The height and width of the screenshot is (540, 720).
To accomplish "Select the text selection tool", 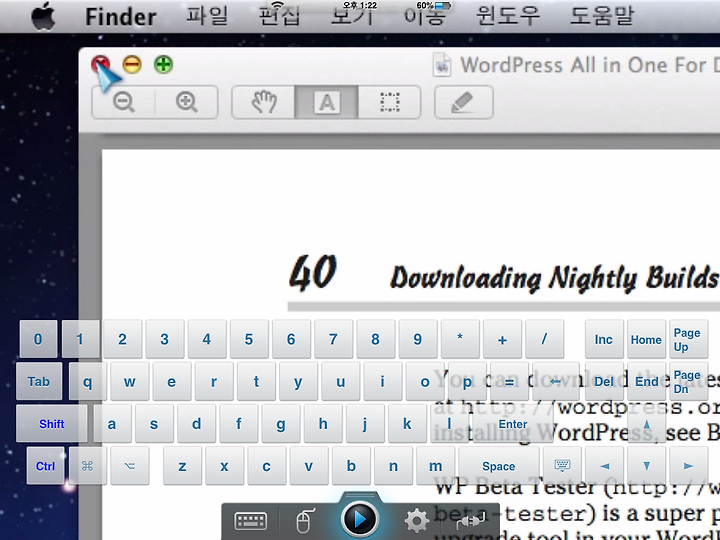I will pyautogui.click(x=326, y=101).
